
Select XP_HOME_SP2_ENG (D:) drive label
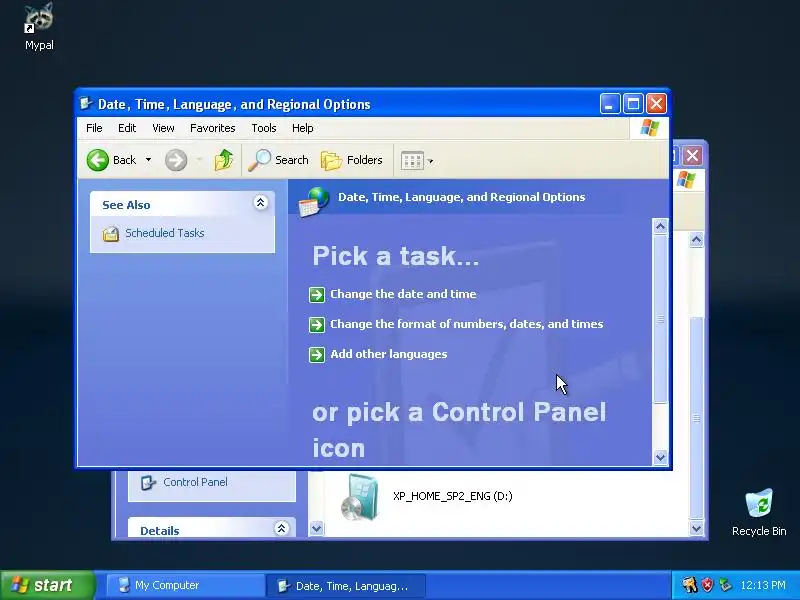453,496
